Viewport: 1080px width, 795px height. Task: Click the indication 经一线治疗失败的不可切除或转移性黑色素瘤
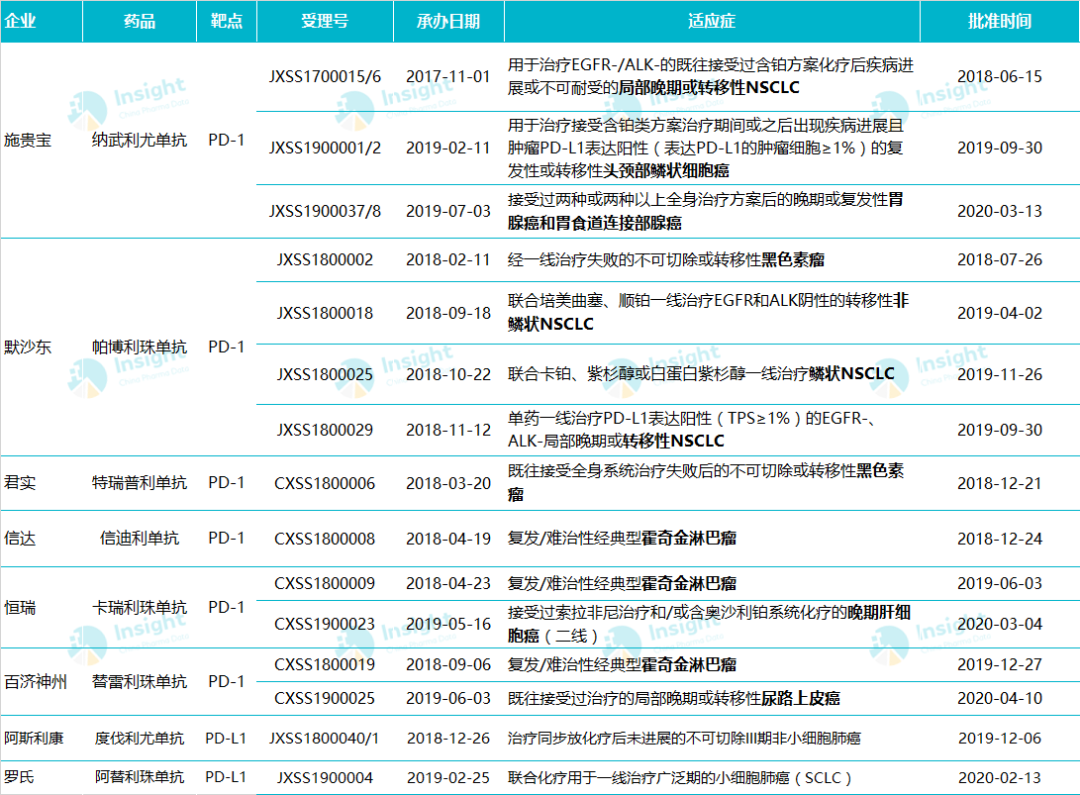pos(666,260)
